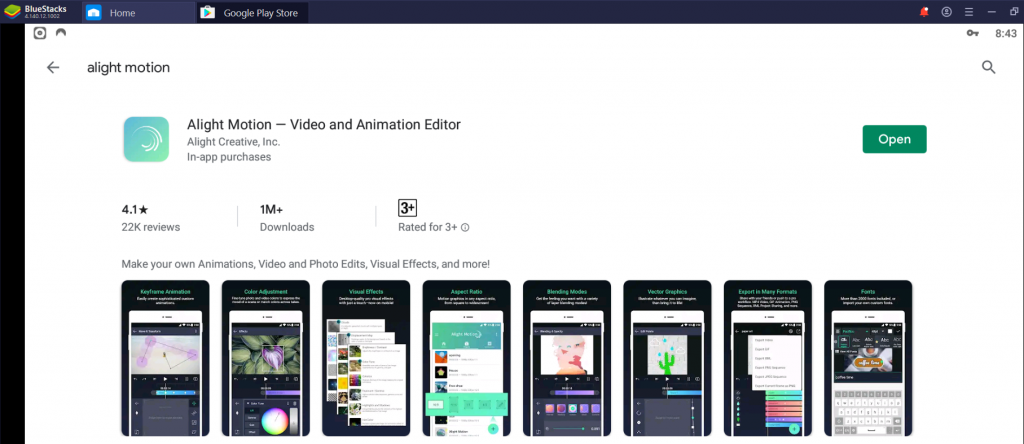Click the Downloads label
The width and height of the screenshot is (1024, 444).
click(287, 227)
